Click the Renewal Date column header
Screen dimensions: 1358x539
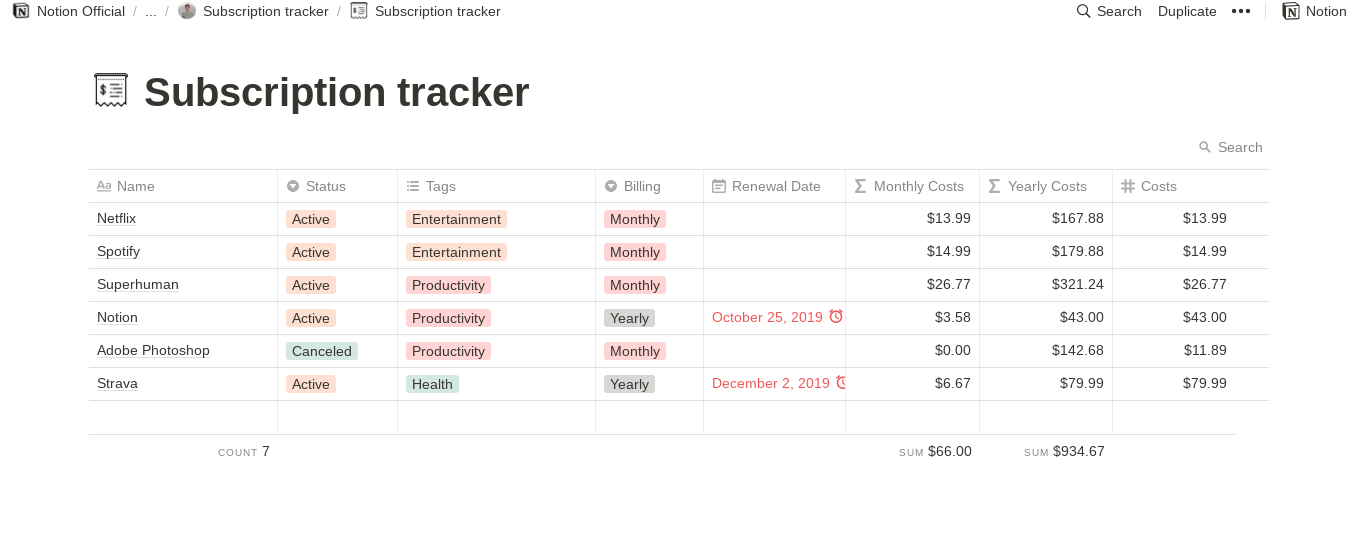(774, 186)
